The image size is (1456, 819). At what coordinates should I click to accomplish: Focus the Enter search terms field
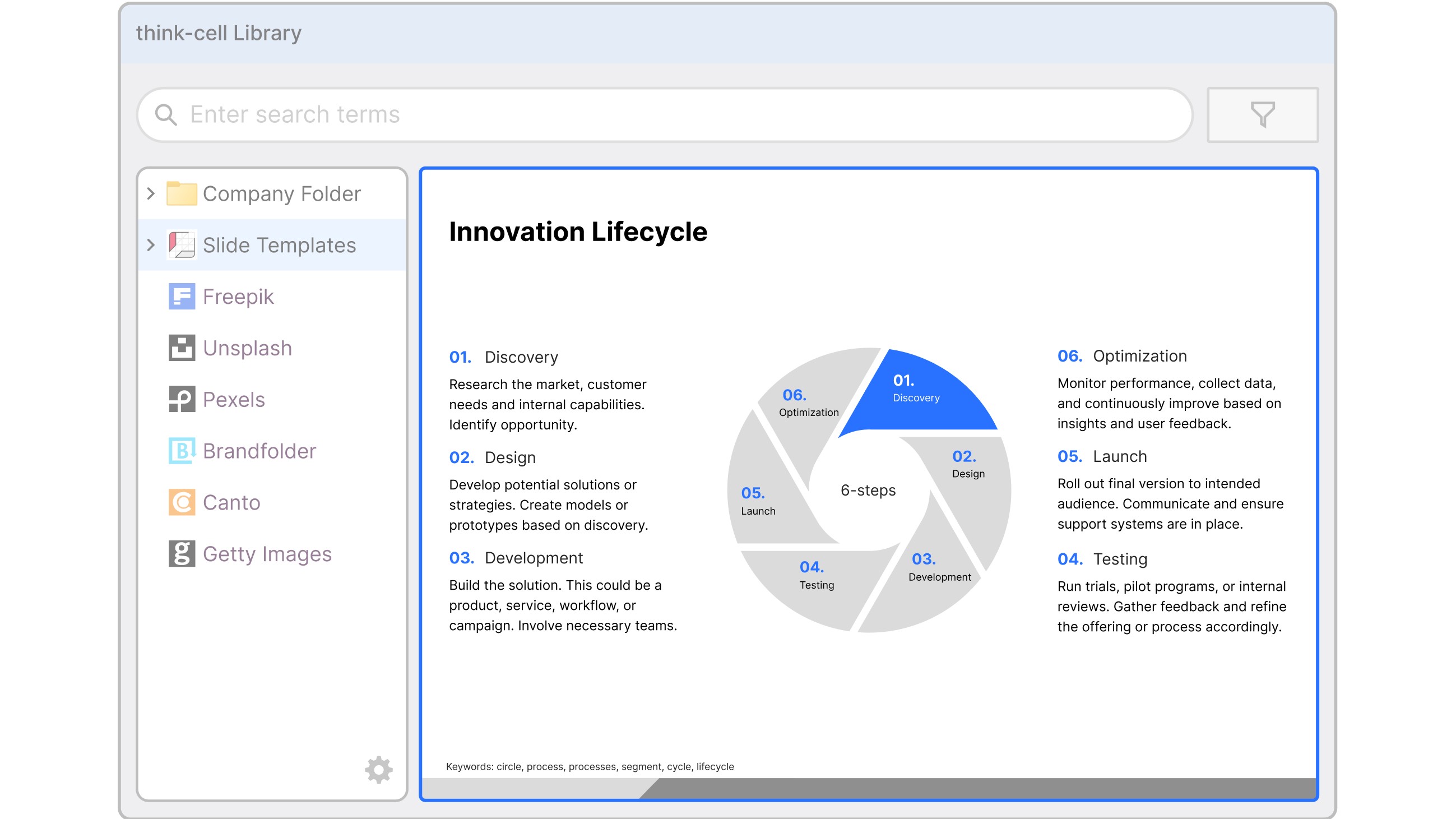pos(678,115)
